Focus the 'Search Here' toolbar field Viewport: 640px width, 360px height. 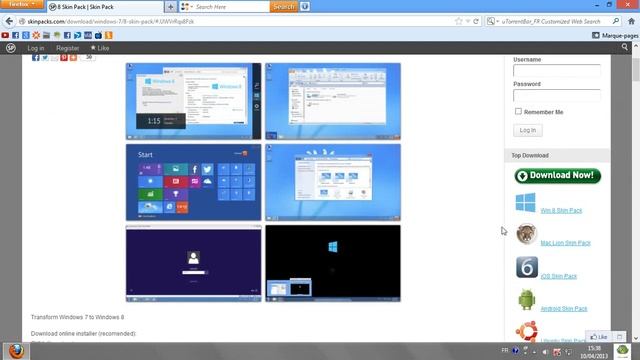[231, 7]
